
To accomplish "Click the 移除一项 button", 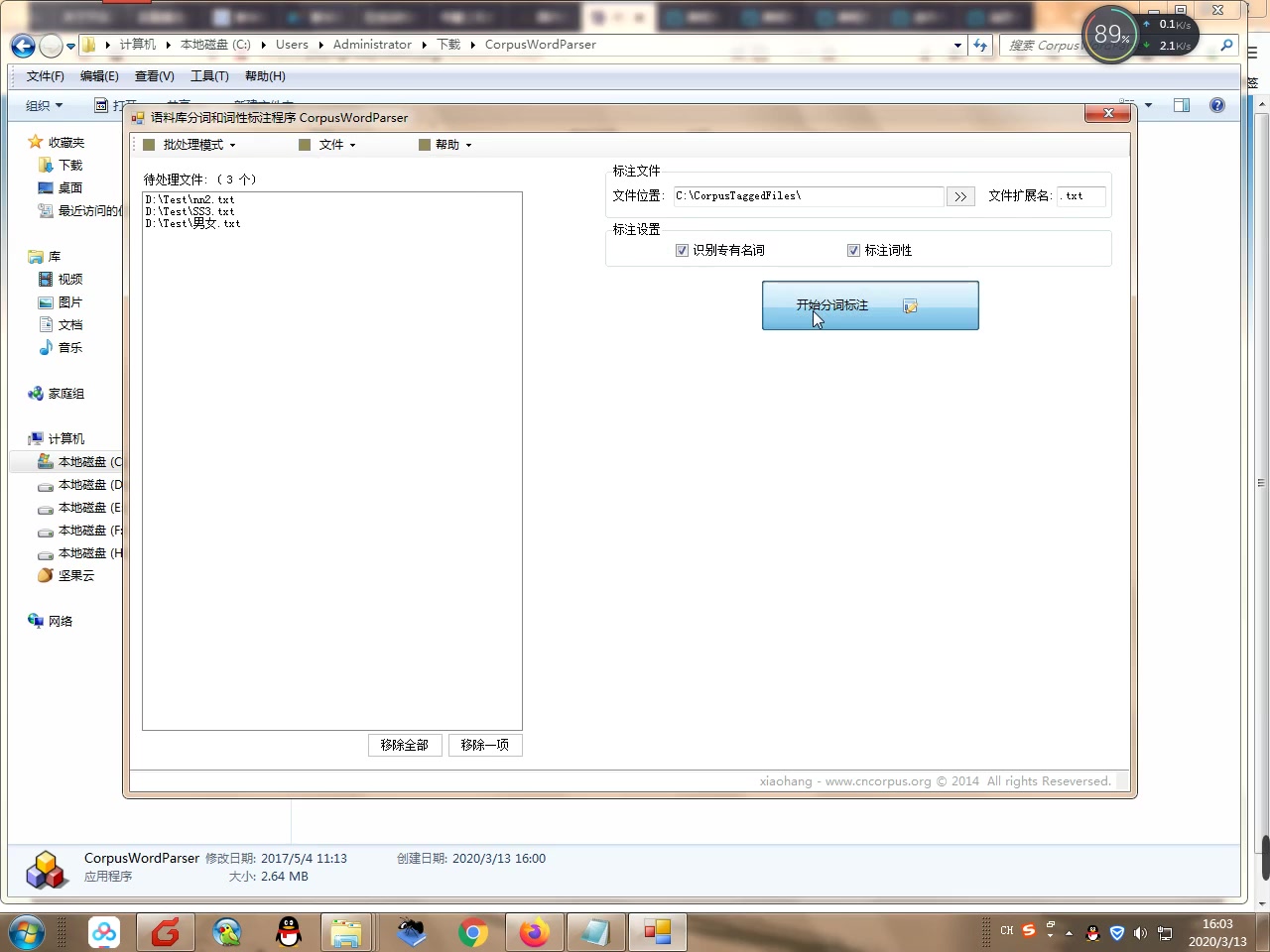I will (485, 745).
